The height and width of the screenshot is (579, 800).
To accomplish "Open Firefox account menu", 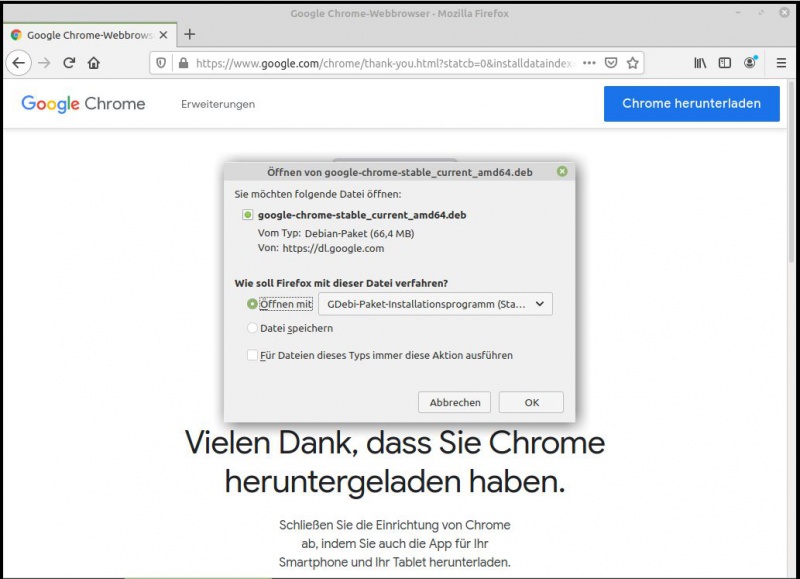I will tap(750, 62).
